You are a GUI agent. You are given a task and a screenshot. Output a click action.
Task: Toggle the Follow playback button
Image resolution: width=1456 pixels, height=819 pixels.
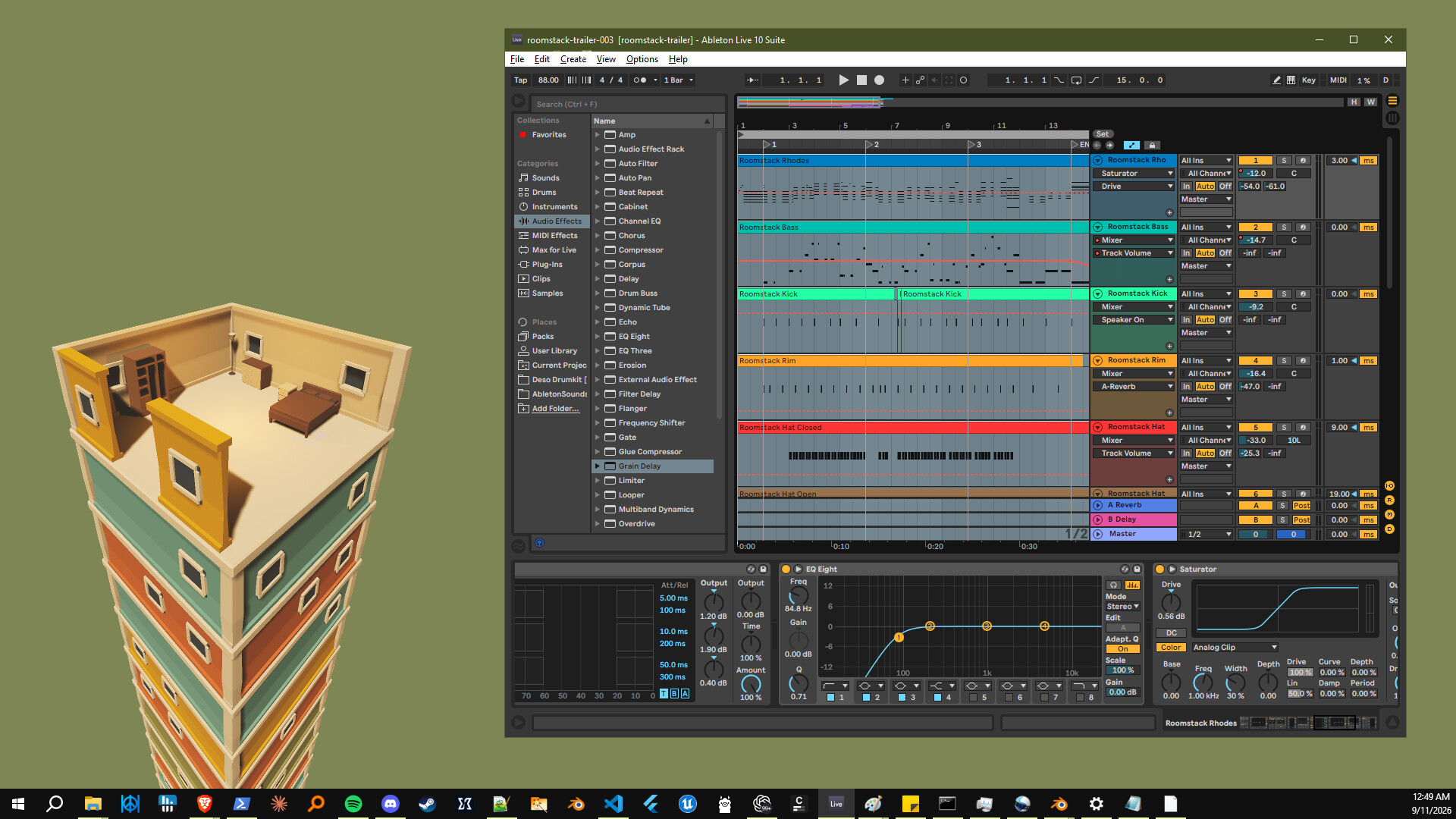pos(752,80)
